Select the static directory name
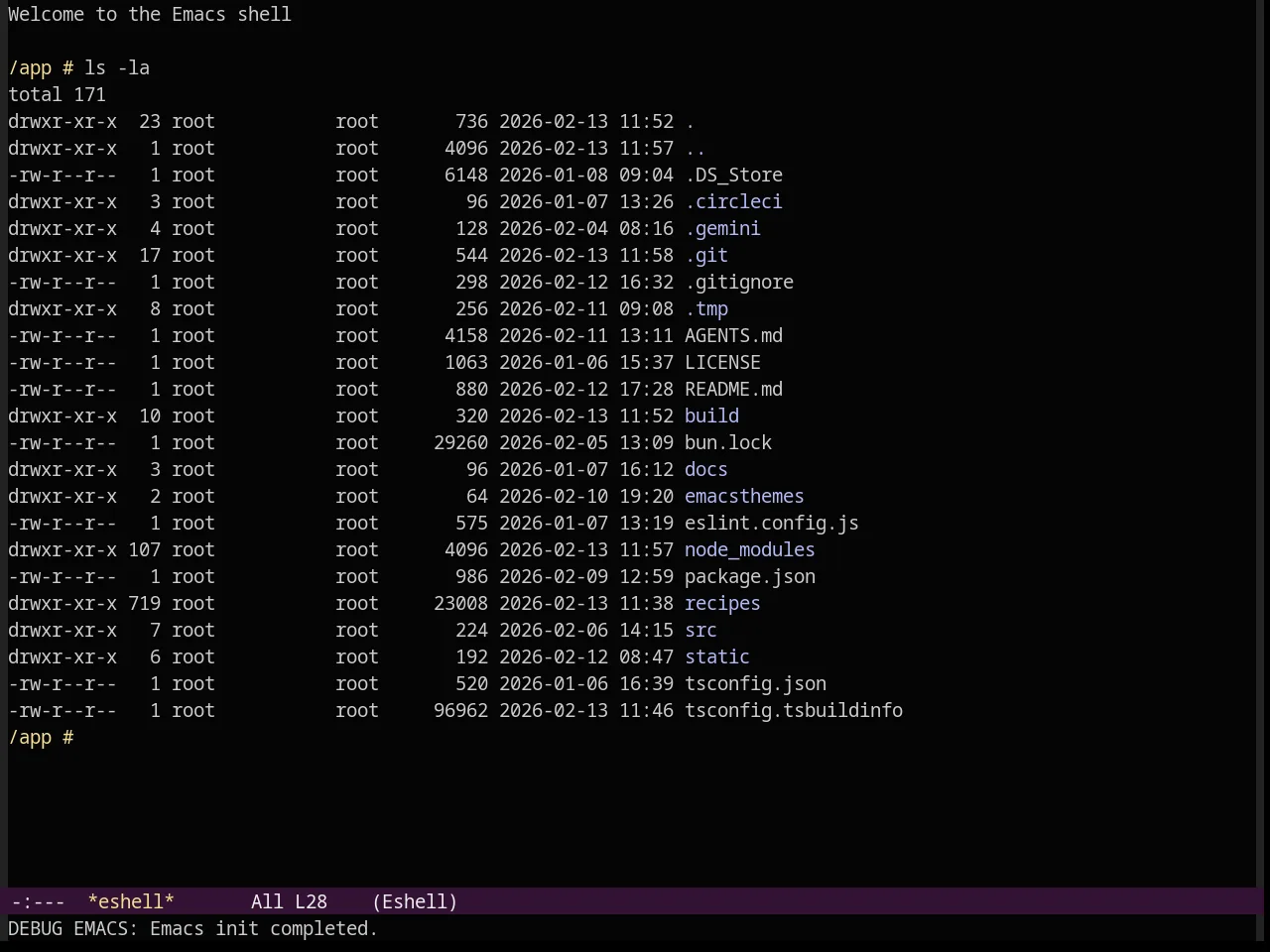The image size is (1270, 952). coord(717,657)
